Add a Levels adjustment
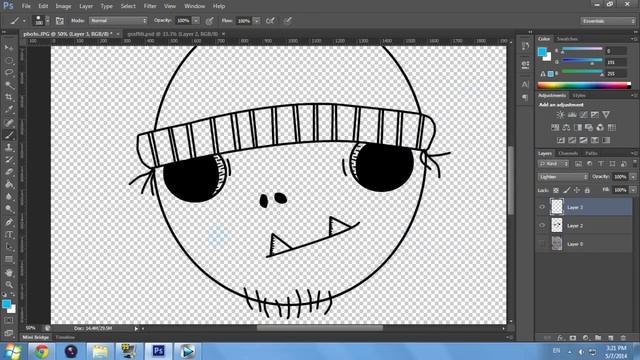Image resolution: width=640 pixels, height=360 pixels. coord(572,115)
